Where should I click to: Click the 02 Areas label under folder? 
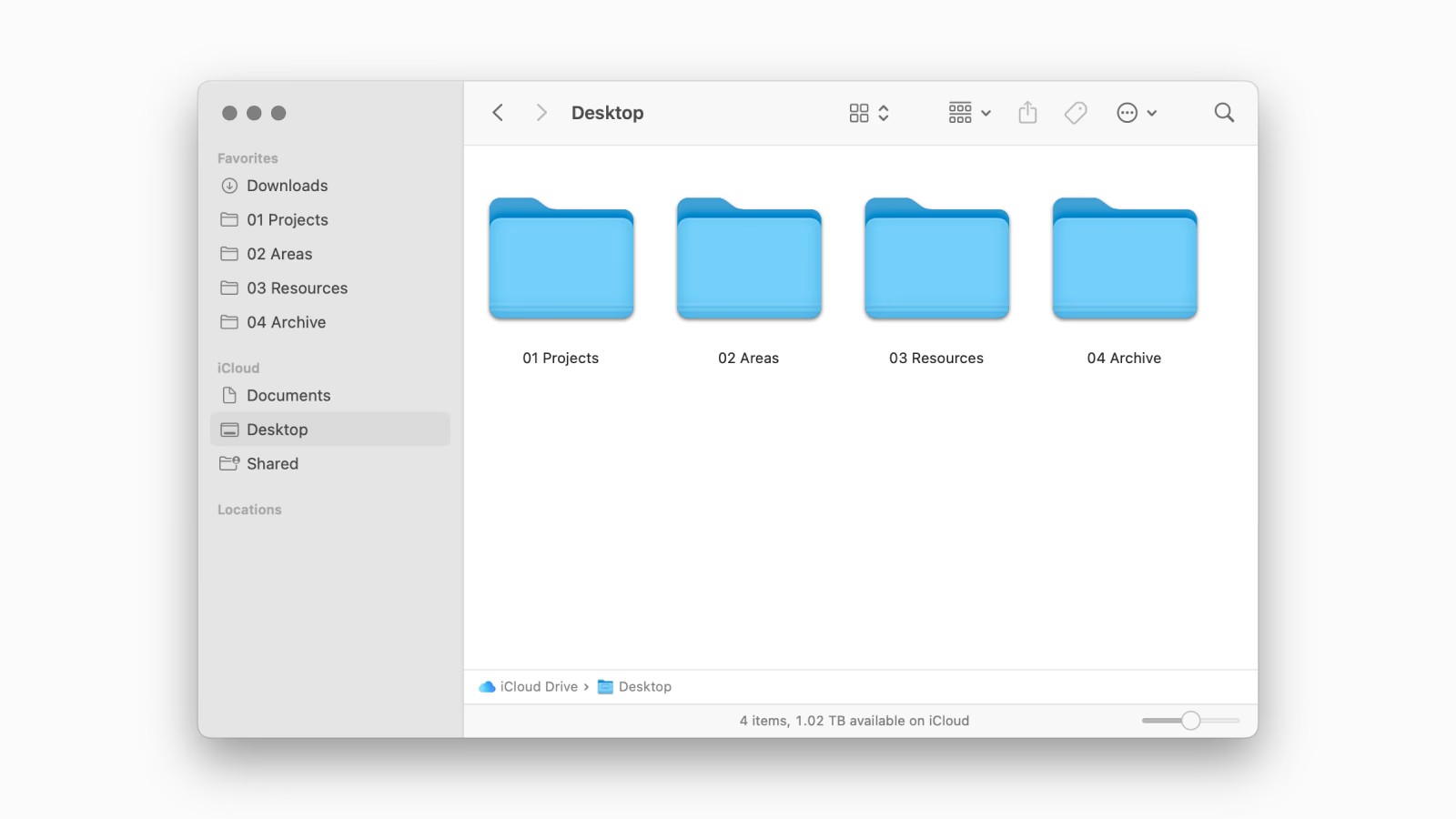coord(749,359)
